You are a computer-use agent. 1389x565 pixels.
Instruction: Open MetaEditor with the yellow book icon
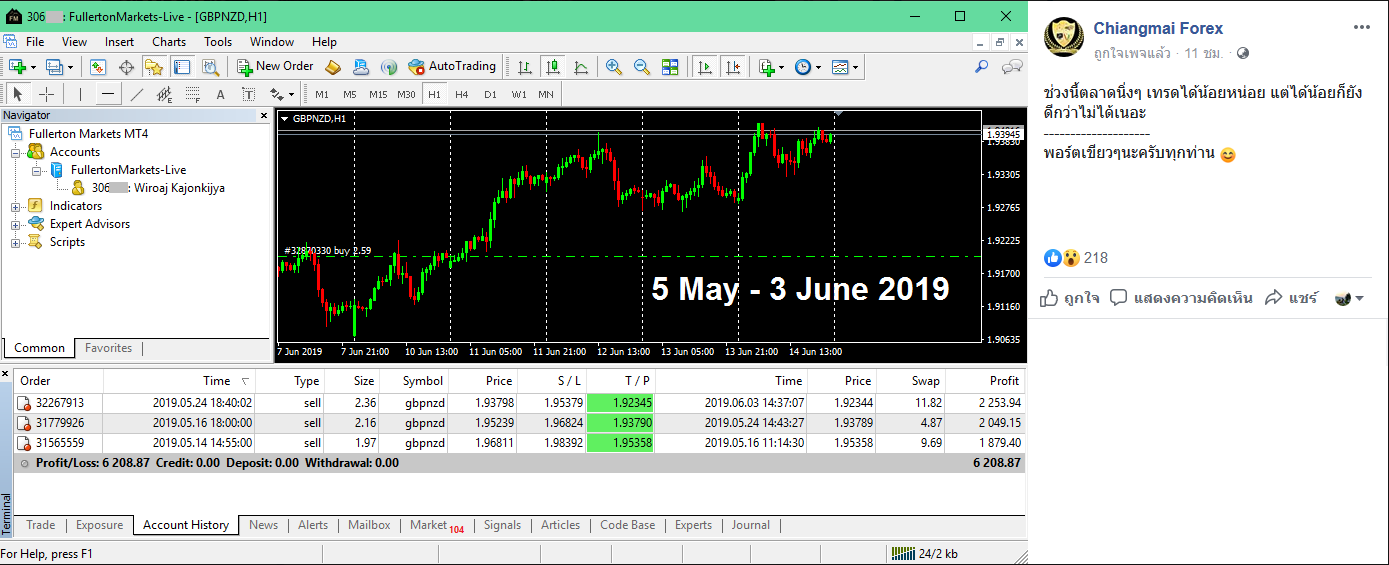pyautogui.click(x=334, y=67)
